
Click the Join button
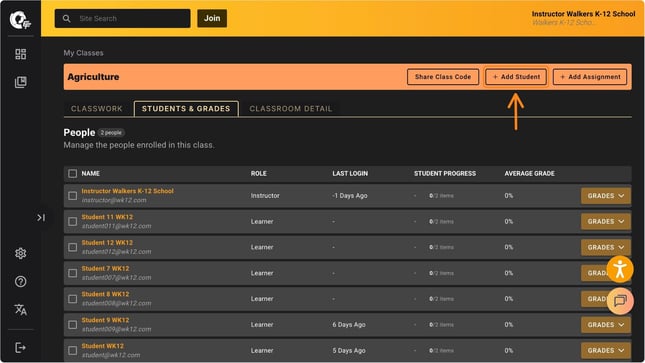pos(212,19)
